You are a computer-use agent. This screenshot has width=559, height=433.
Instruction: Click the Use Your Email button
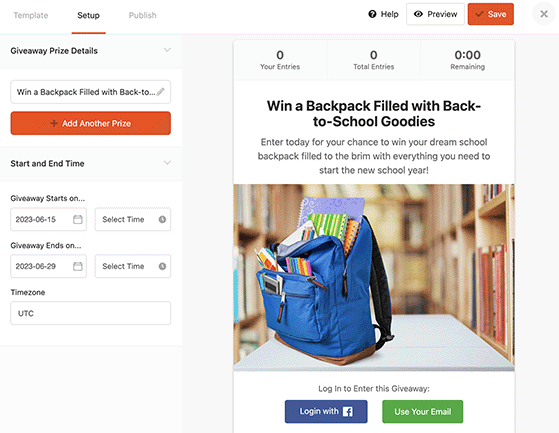(x=422, y=412)
